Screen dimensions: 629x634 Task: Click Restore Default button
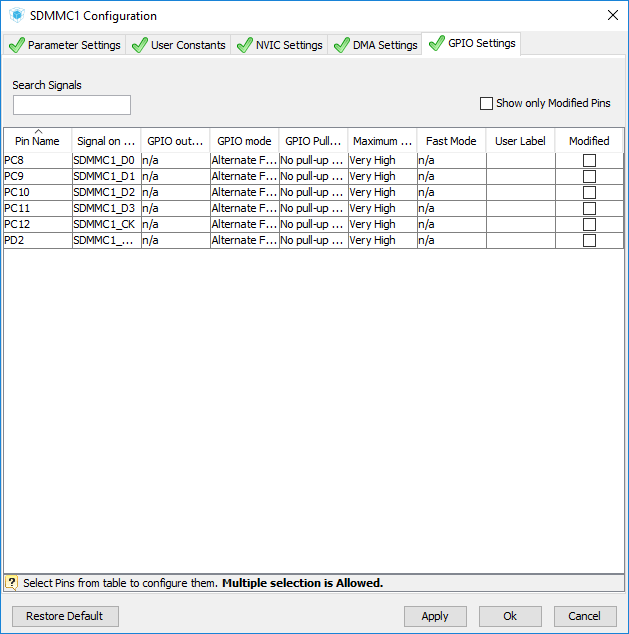[x=65, y=616]
